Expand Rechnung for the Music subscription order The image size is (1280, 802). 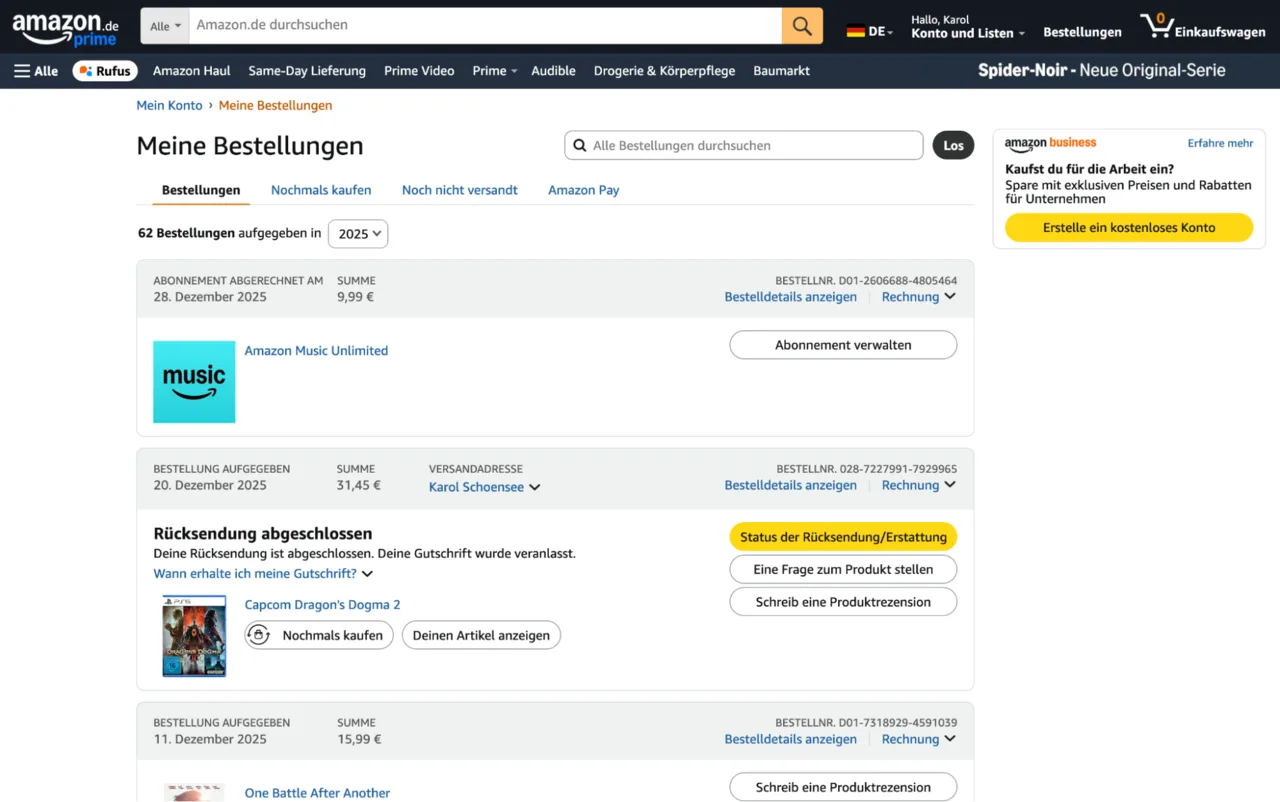[x=918, y=297]
